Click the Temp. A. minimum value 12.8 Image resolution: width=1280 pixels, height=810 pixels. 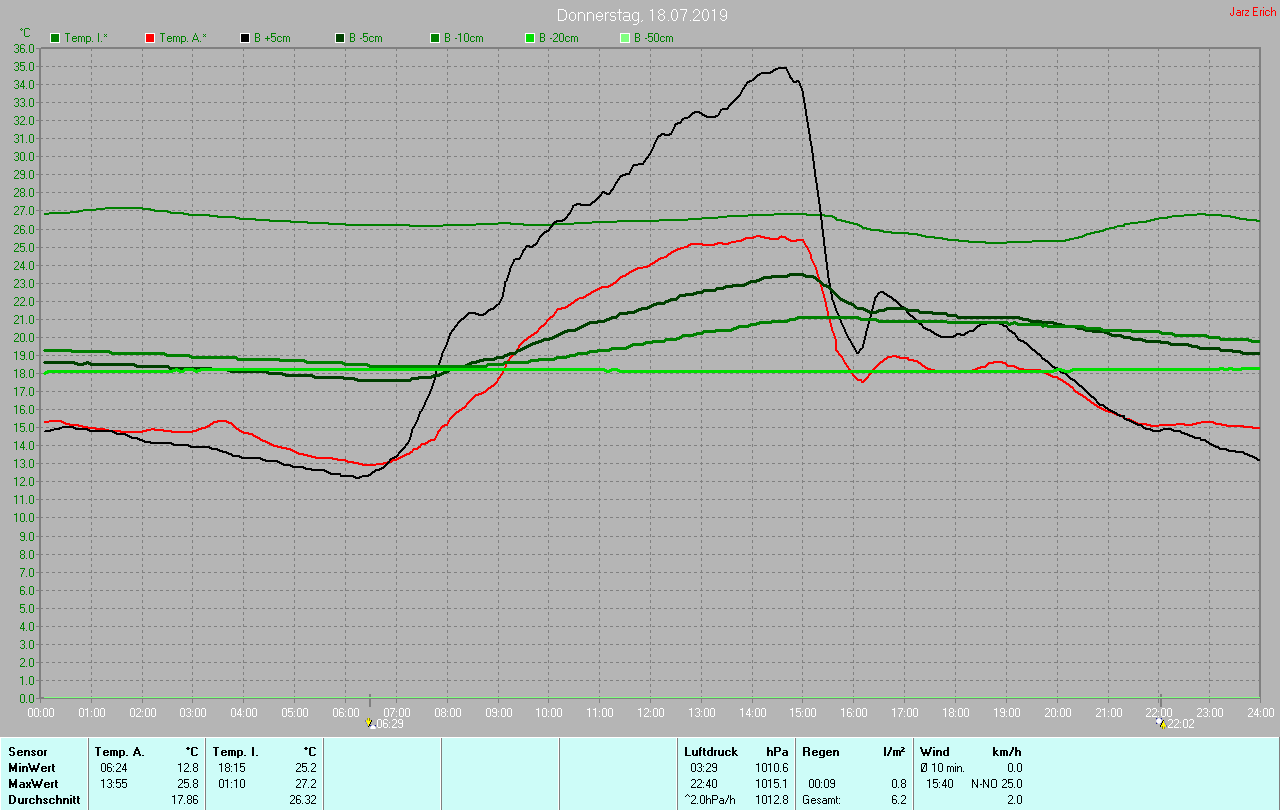tap(187, 767)
